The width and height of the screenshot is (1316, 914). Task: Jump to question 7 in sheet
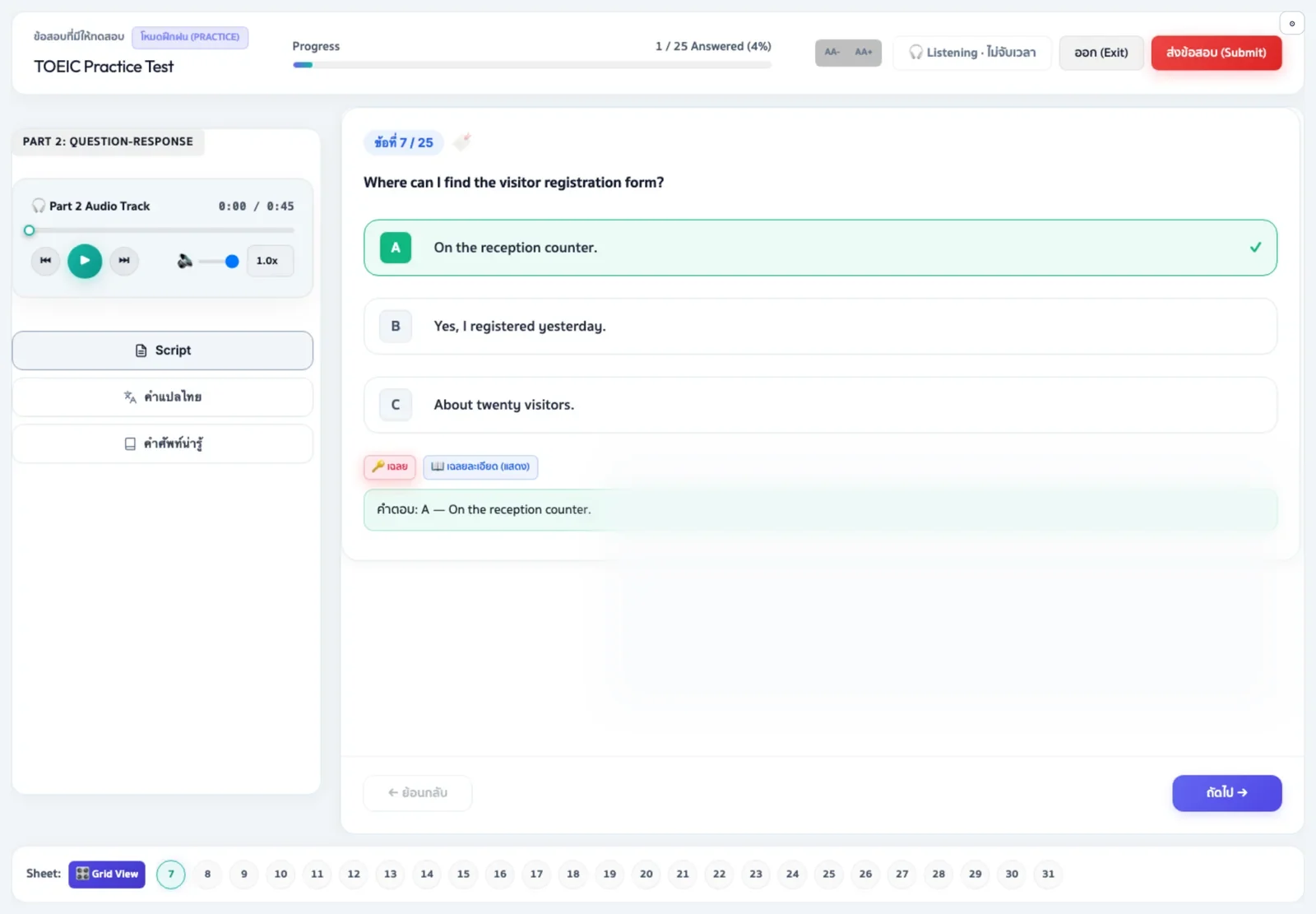tap(171, 874)
